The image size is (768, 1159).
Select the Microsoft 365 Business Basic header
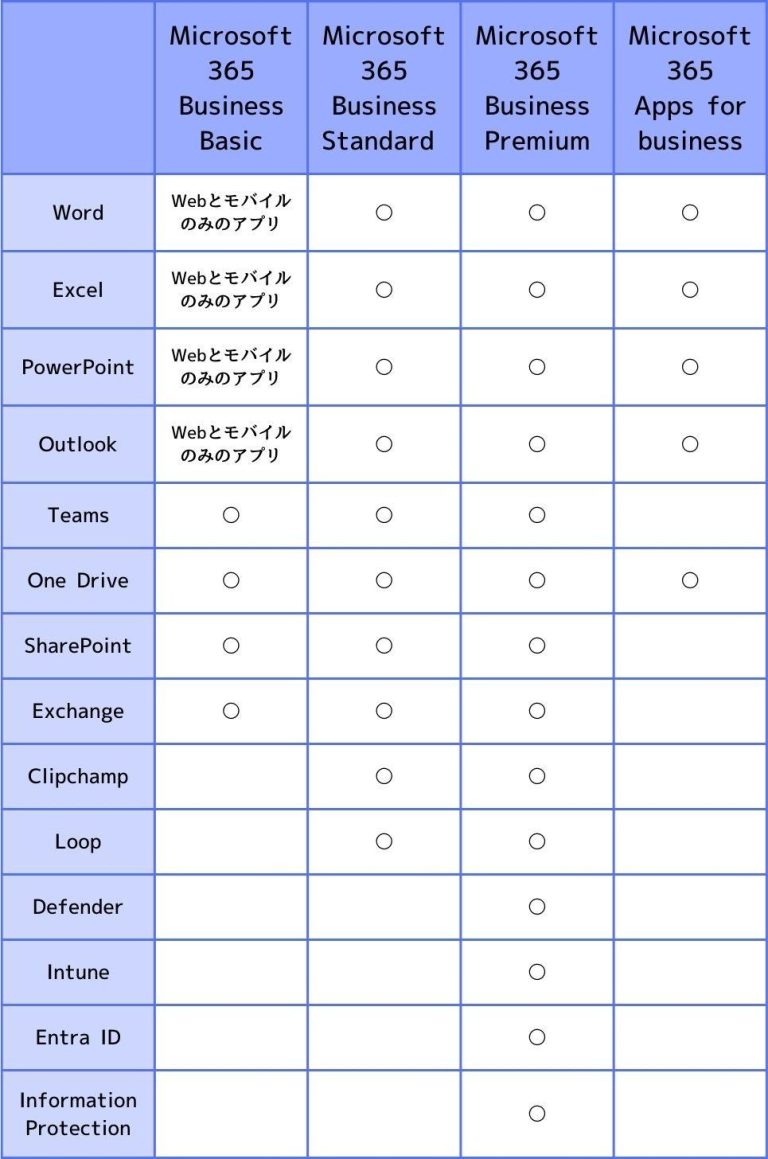pyautogui.click(x=231, y=88)
